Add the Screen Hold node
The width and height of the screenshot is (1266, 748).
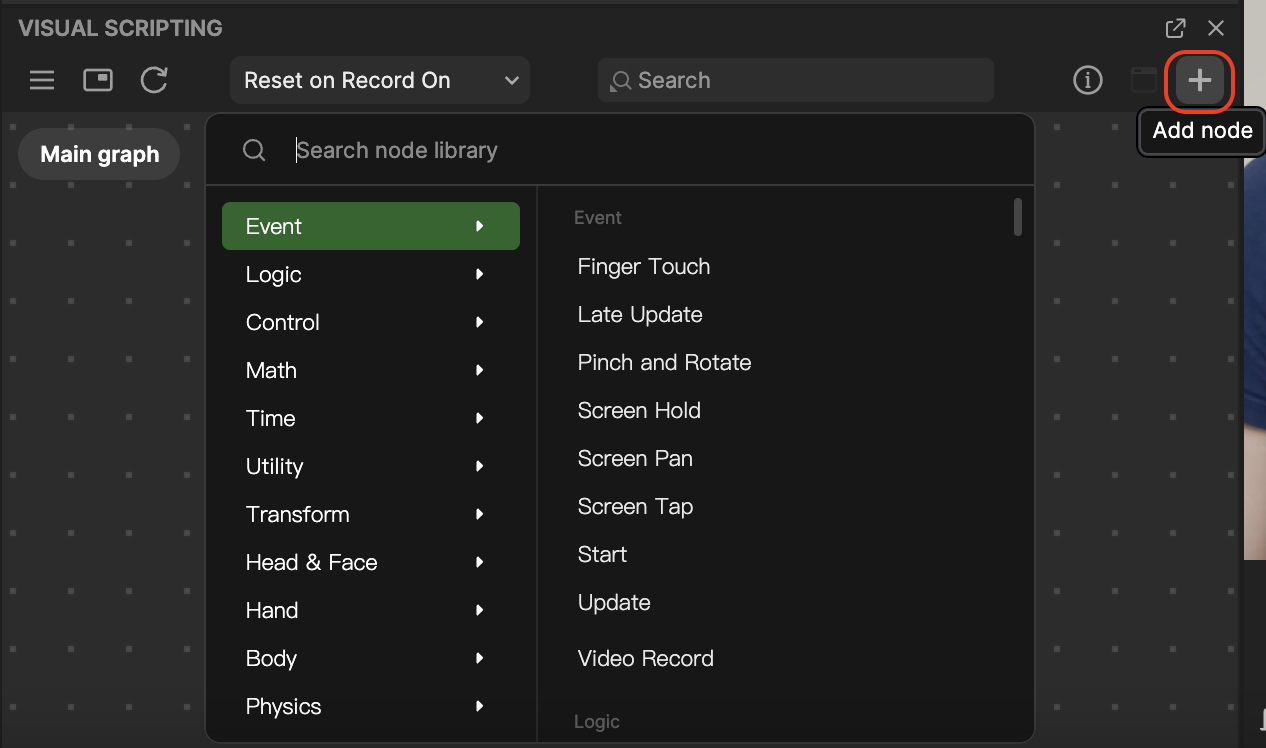point(639,411)
